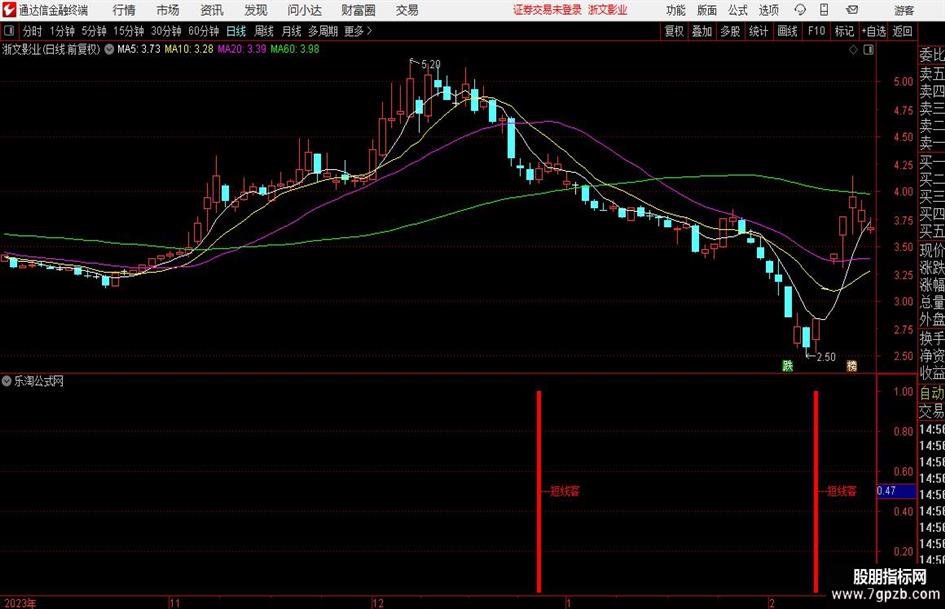Open the 公式 menu
This screenshot has width=945, height=609.
tap(738, 10)
